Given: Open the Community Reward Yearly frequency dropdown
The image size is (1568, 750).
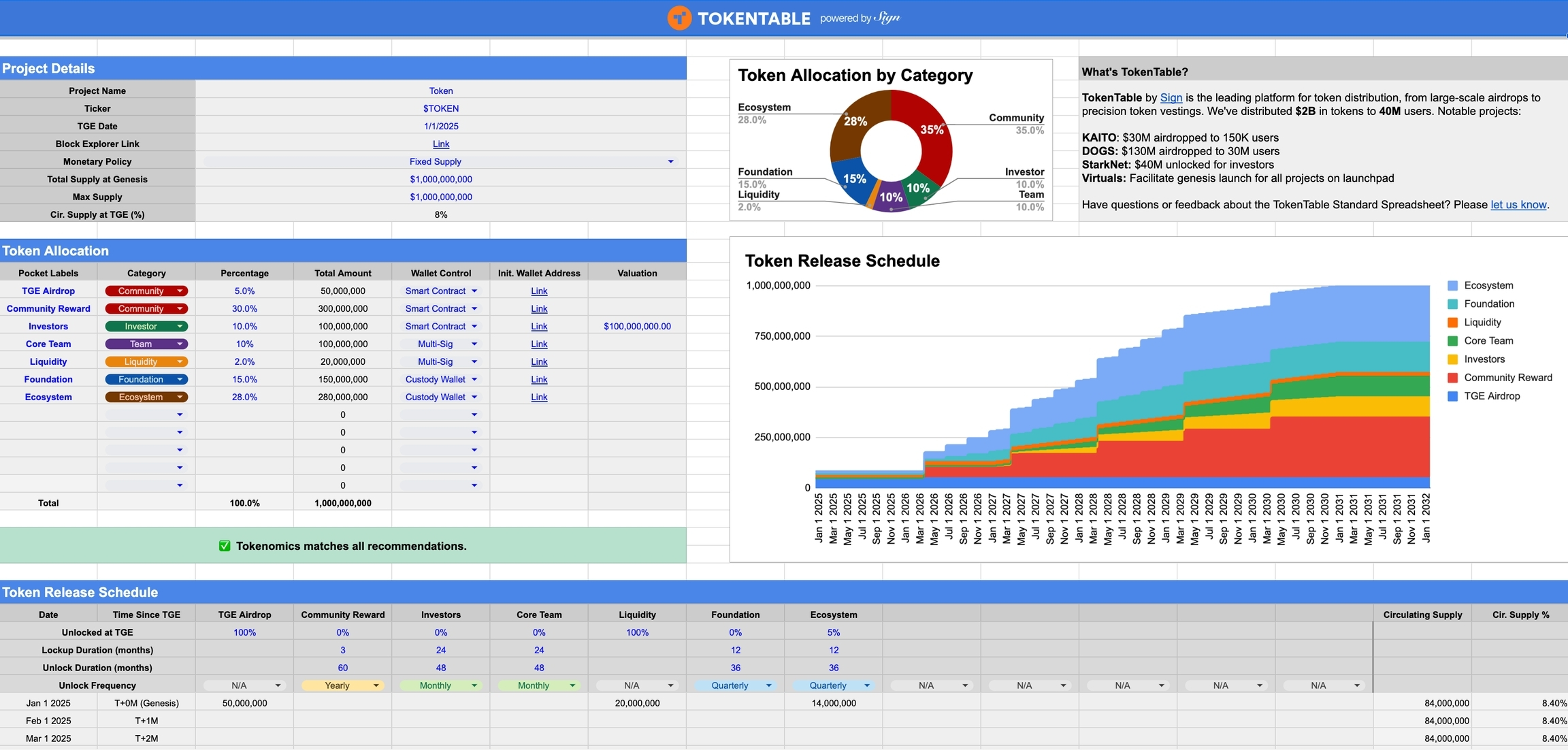Looking at the screenshot, I should 376,685.
